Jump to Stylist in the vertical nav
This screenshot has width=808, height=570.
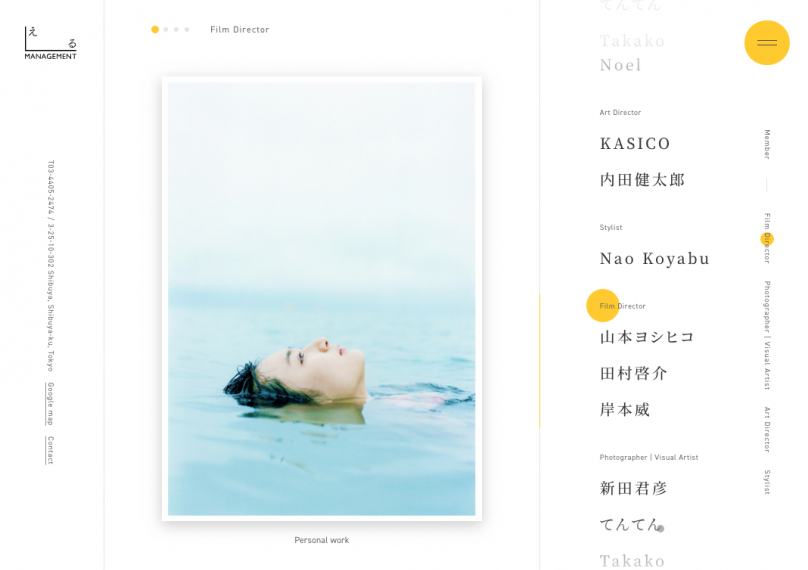767,482
